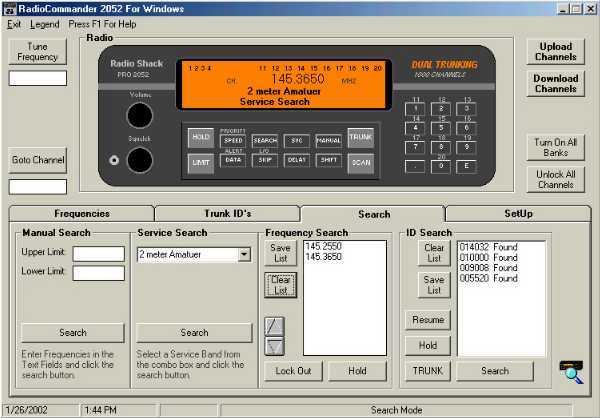This screenshot has height=418, width=600.
Task: Clear the Frequency Search list
Action: point(280,285)
